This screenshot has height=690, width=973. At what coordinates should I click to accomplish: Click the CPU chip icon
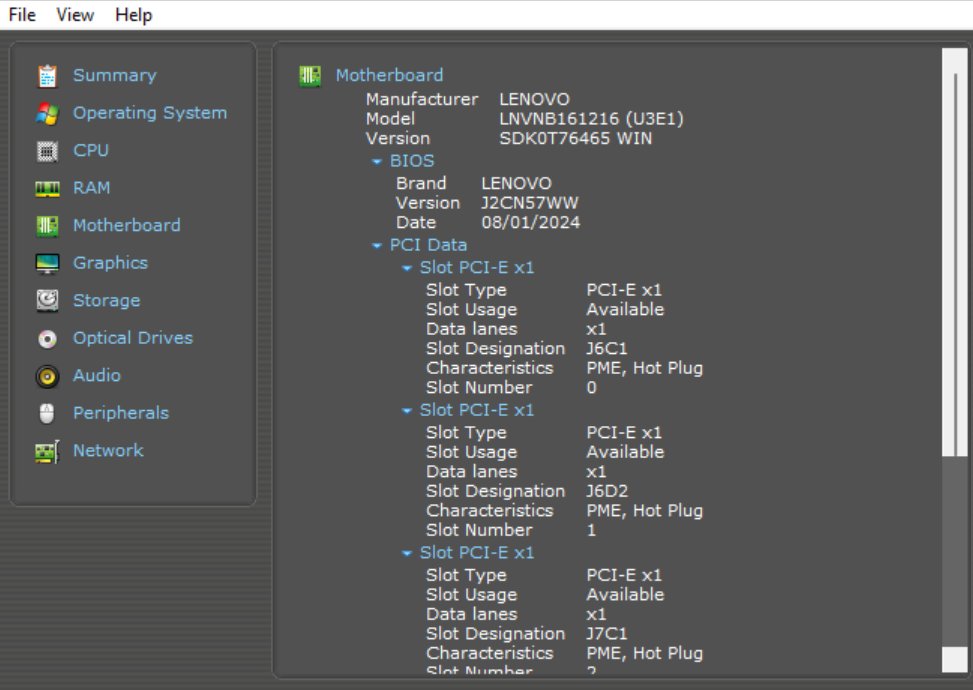(x=47, y=151)
